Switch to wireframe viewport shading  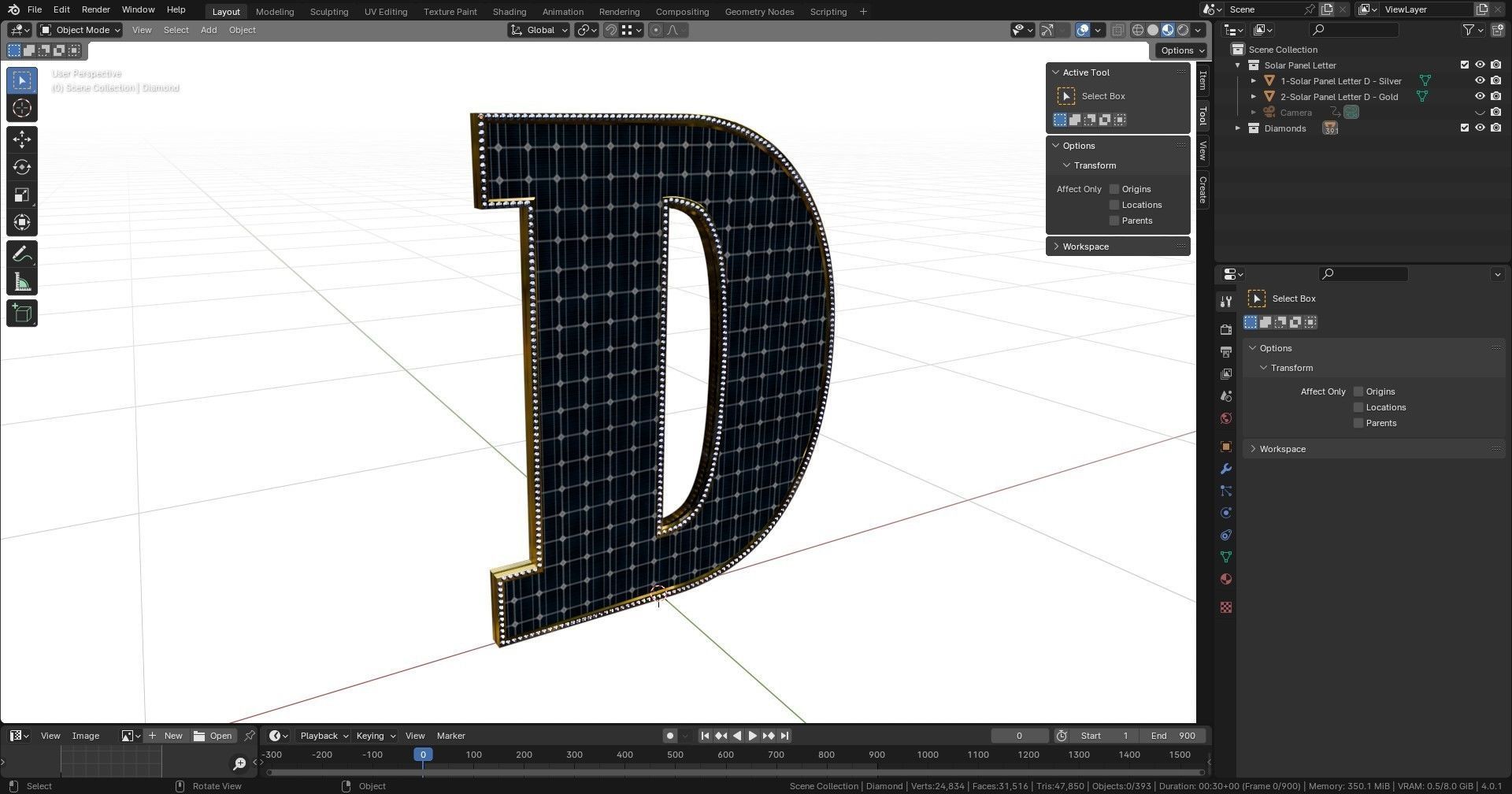tap(1138, 30)
